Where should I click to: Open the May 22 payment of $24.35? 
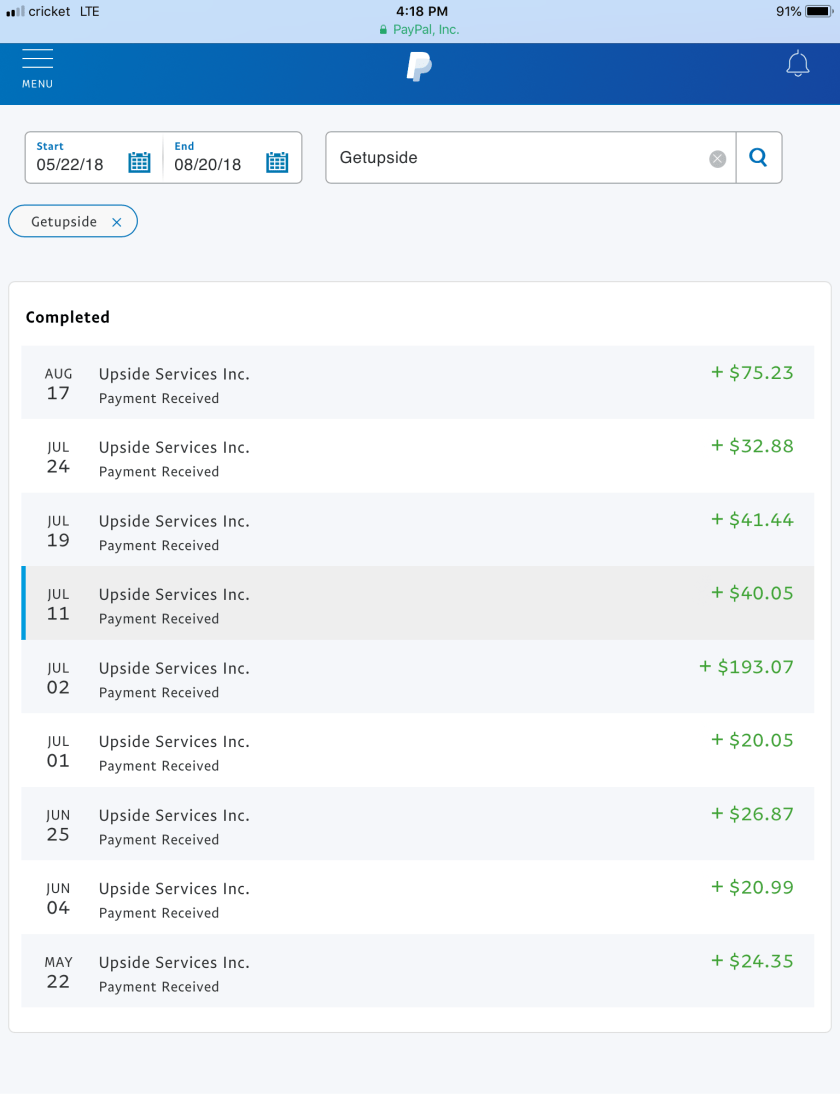click(x=417, y=971)
